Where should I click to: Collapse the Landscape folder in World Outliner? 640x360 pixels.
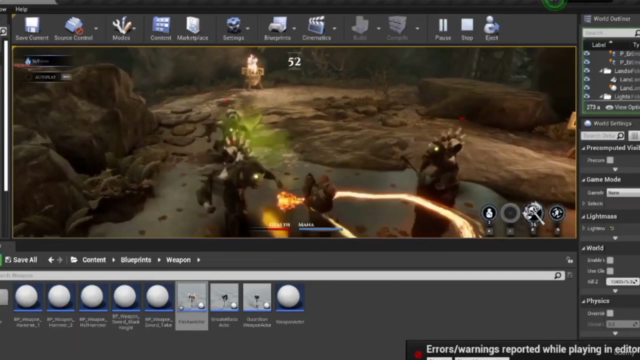coord(601,71)
